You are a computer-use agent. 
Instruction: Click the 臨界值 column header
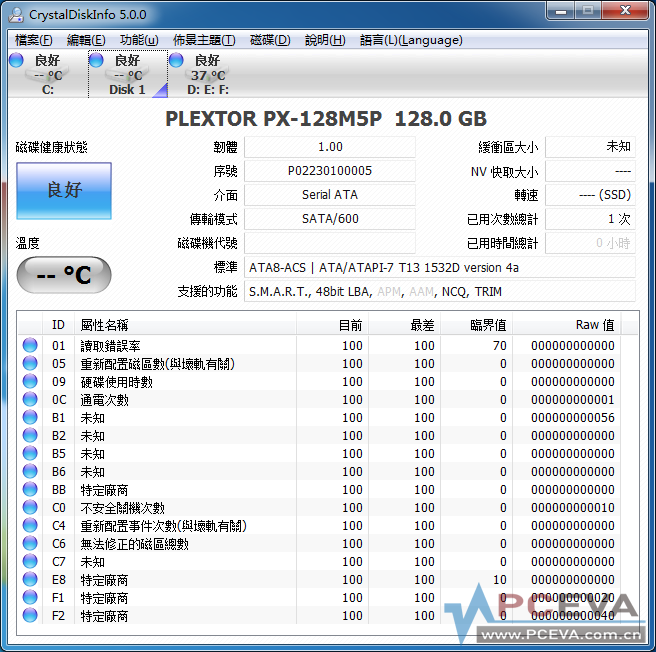pyautogui.click(x=477, y=325)
